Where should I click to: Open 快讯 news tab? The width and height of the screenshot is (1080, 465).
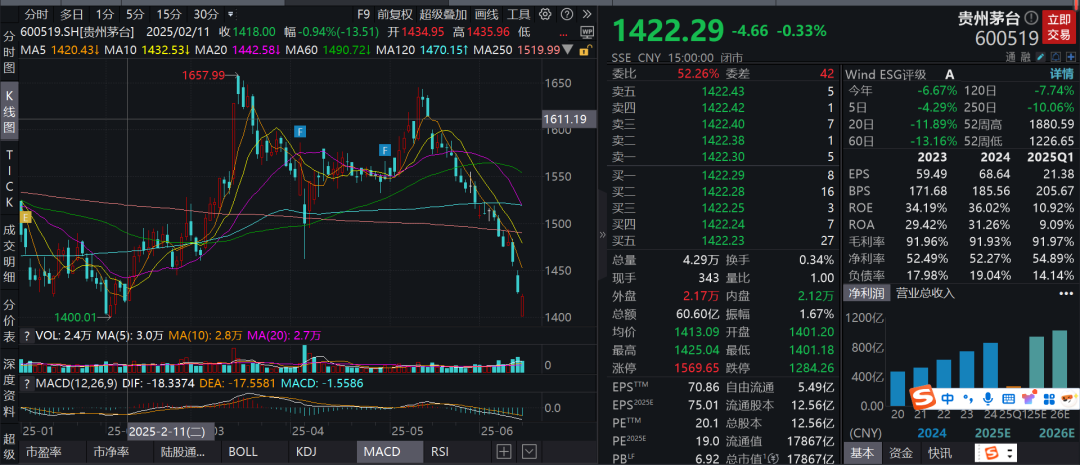pyautogui.click(x=939, y=453)
